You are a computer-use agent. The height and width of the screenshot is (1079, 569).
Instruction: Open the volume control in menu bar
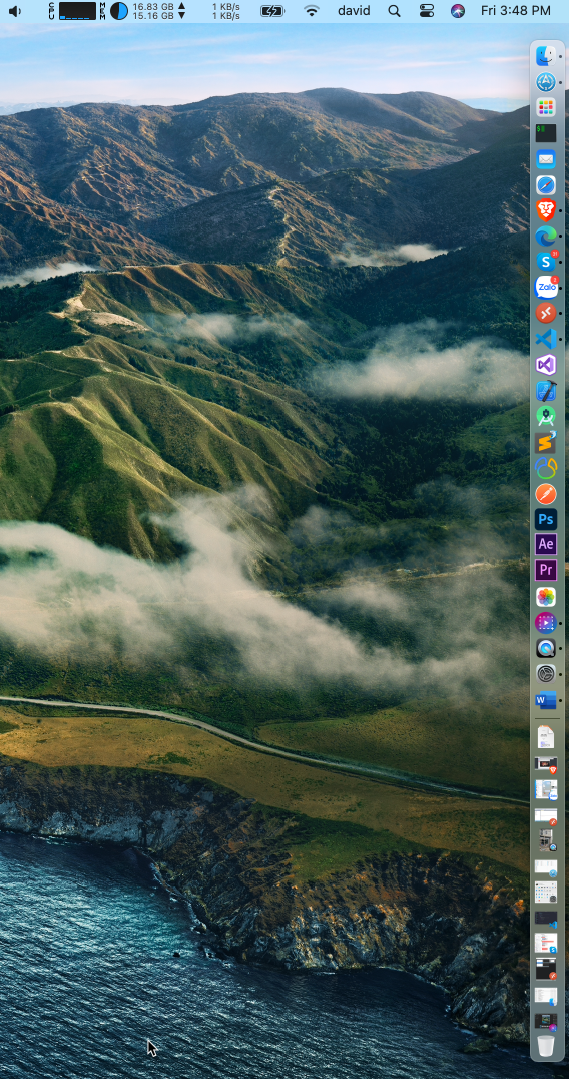[x=14, y=11]
